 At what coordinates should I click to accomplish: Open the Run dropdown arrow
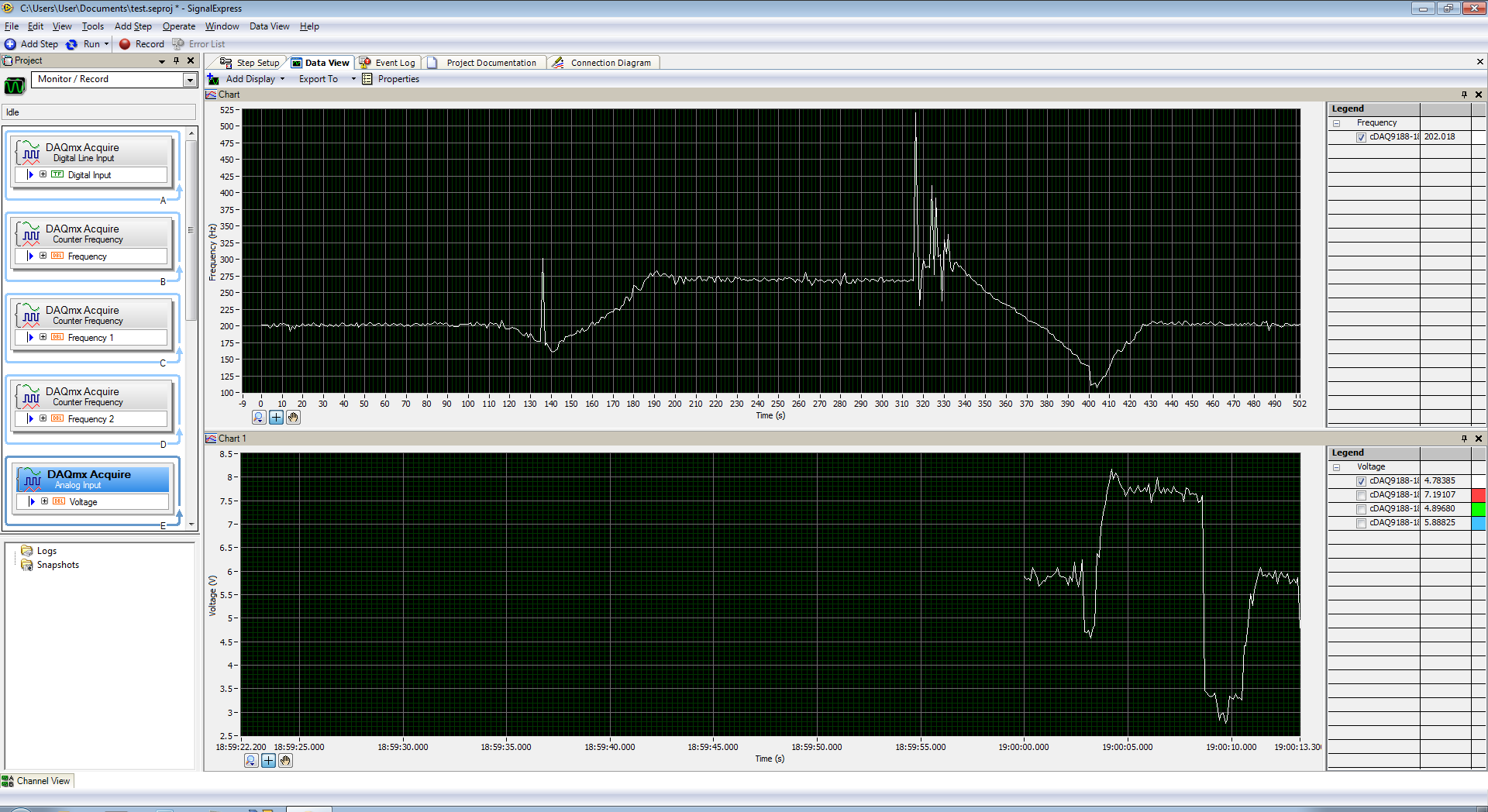[107, 44]
